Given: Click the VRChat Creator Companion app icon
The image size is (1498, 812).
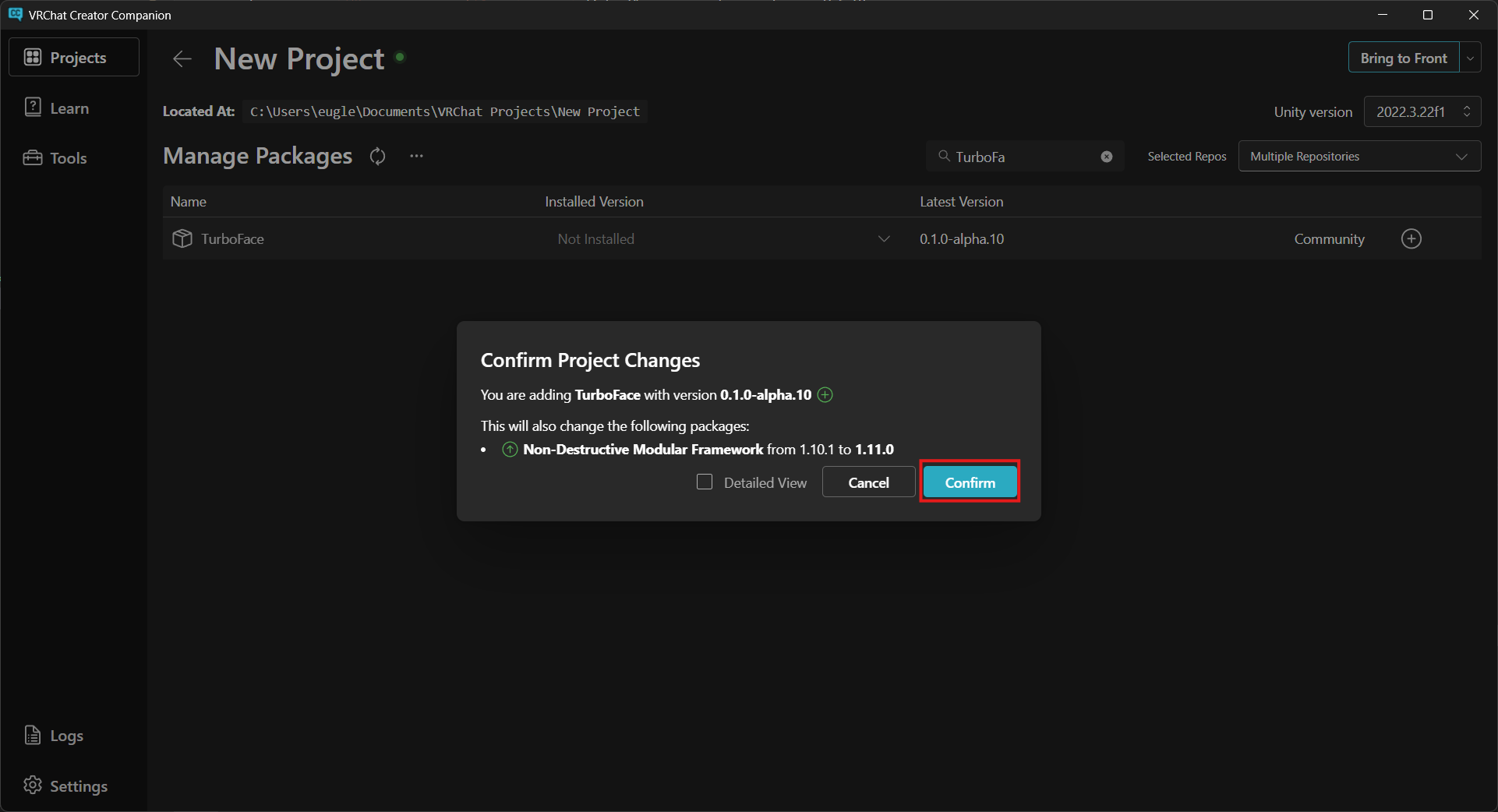Looking at the screenshot, I should click(16, 15).
